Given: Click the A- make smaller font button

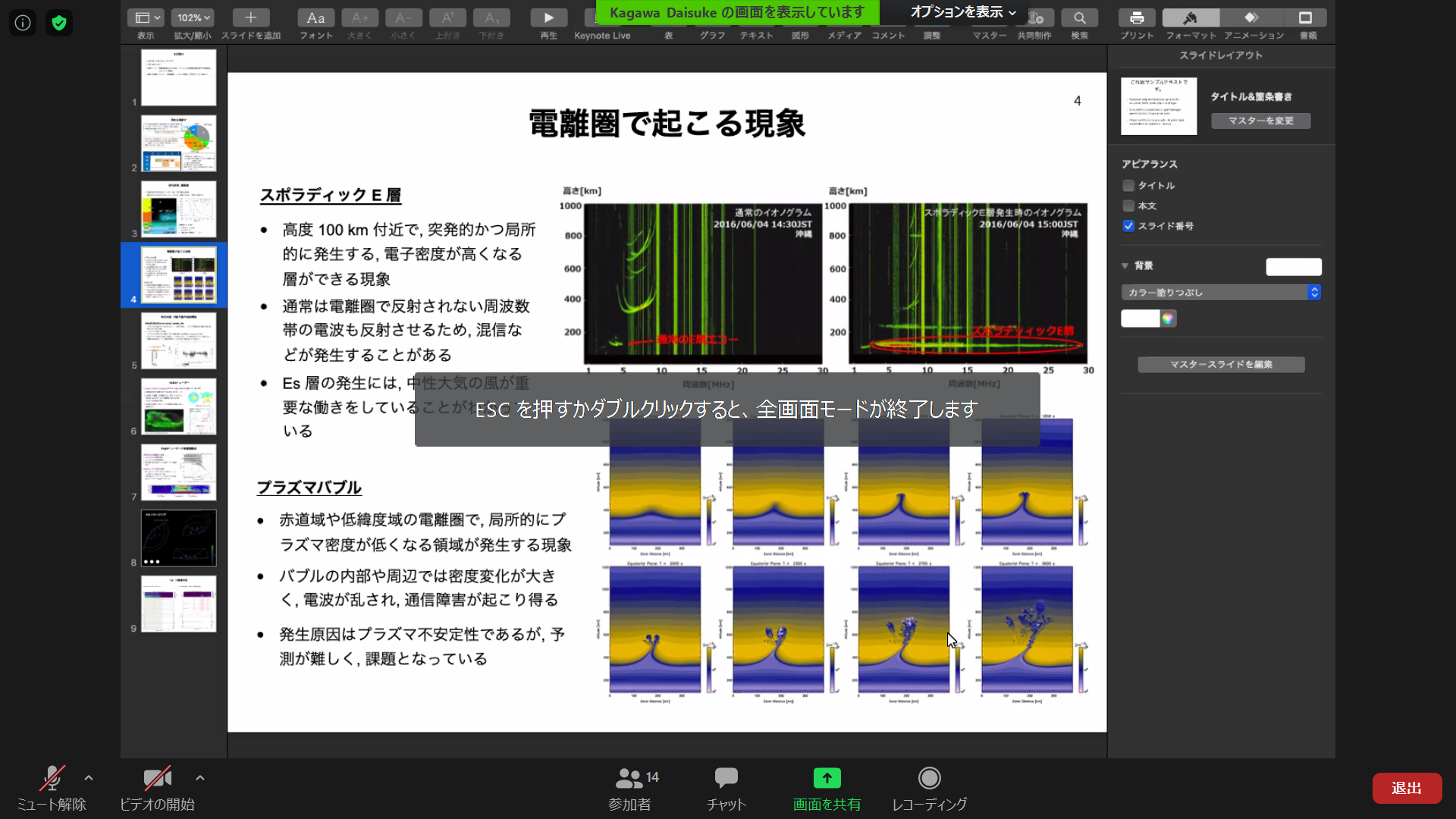Looking at the screenshot, I should [x=404, y=17].
